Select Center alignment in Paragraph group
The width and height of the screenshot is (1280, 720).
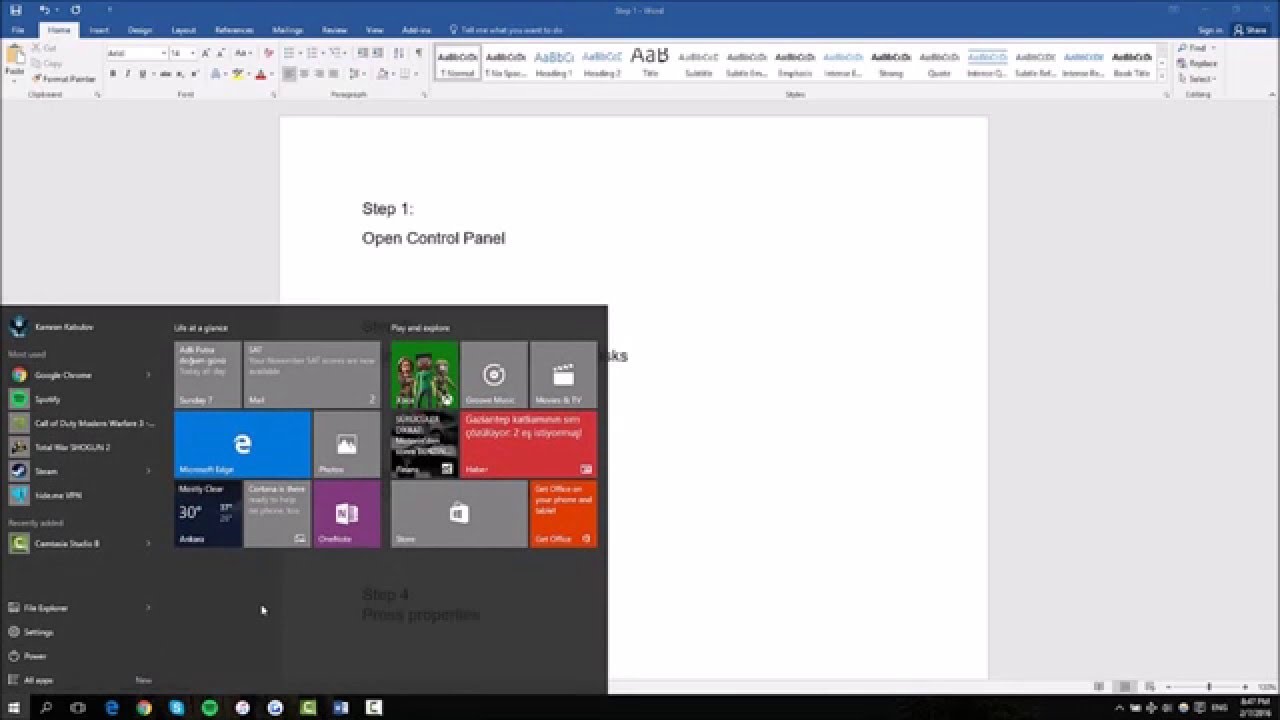pyautogui.click(x=304, y=74)
